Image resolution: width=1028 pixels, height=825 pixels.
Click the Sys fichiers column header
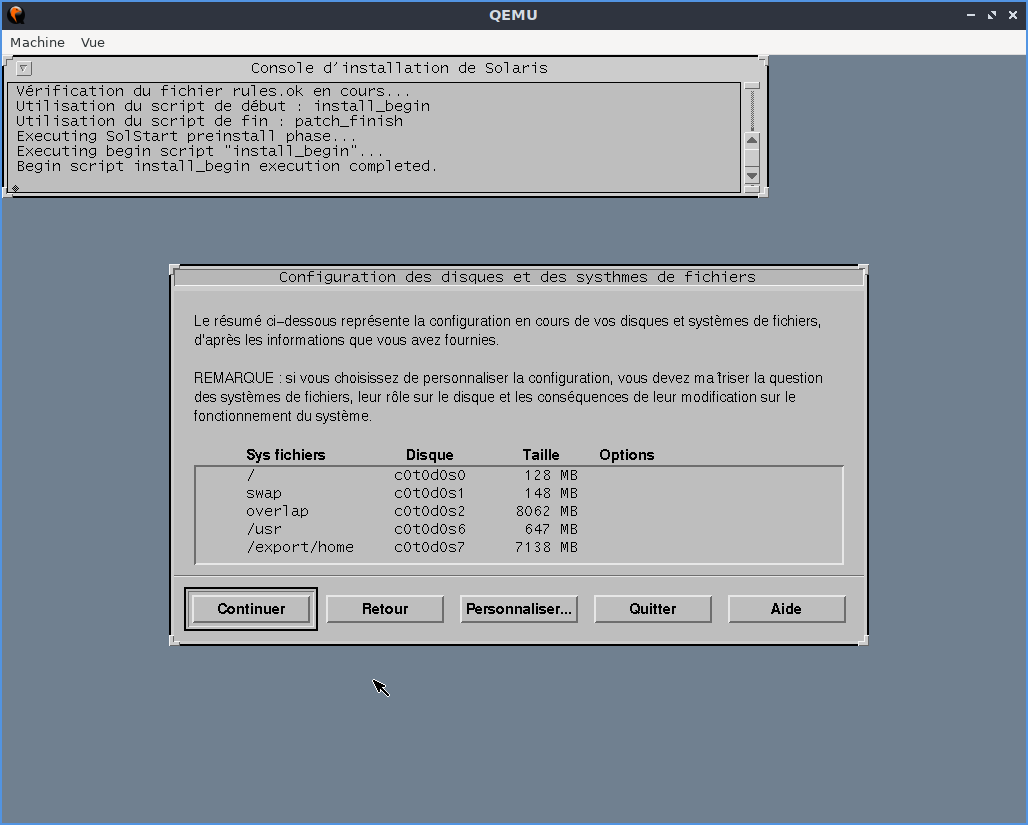click(x=286, y=454)
